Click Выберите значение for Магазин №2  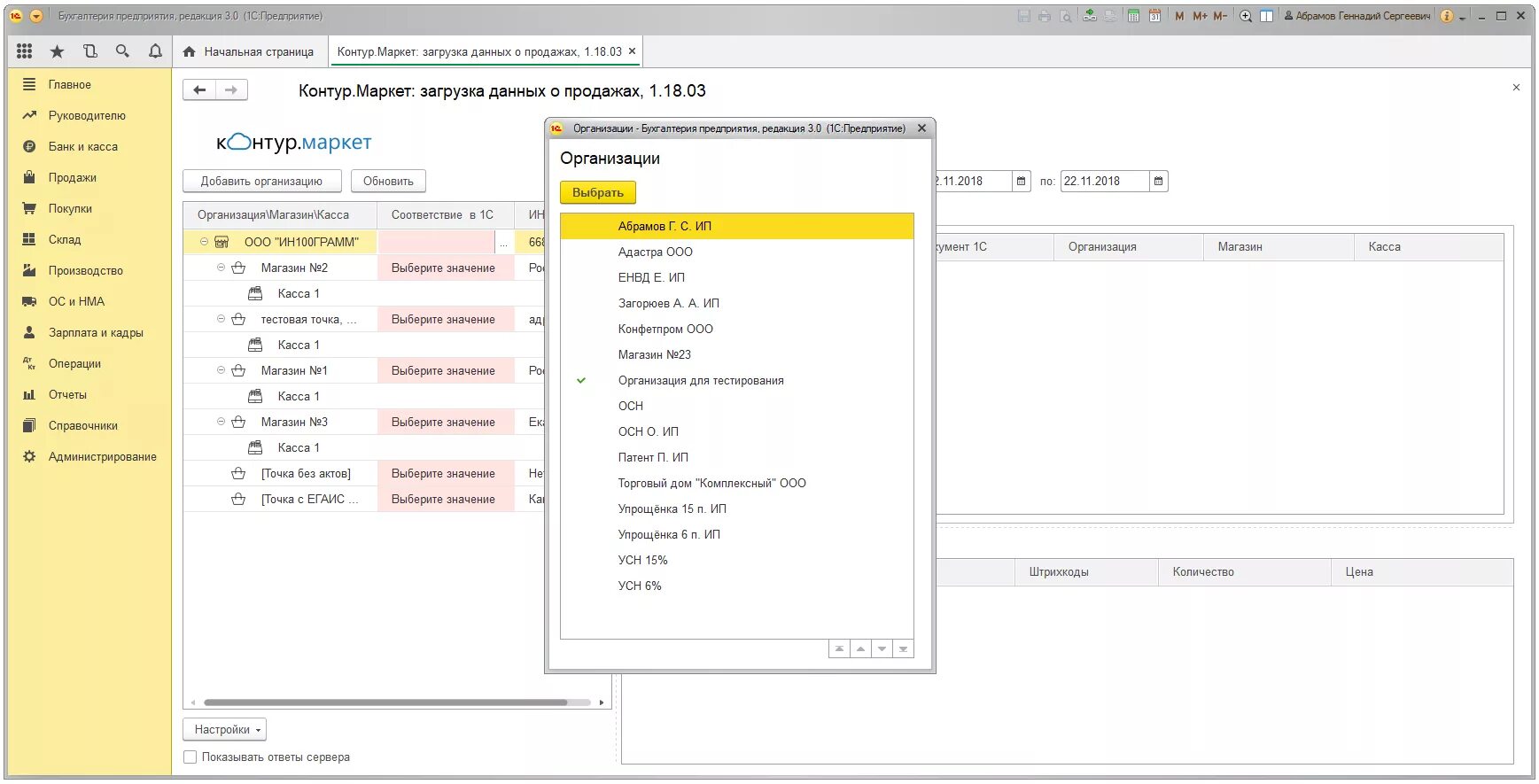pyautogui.click(x=444, y=268)
